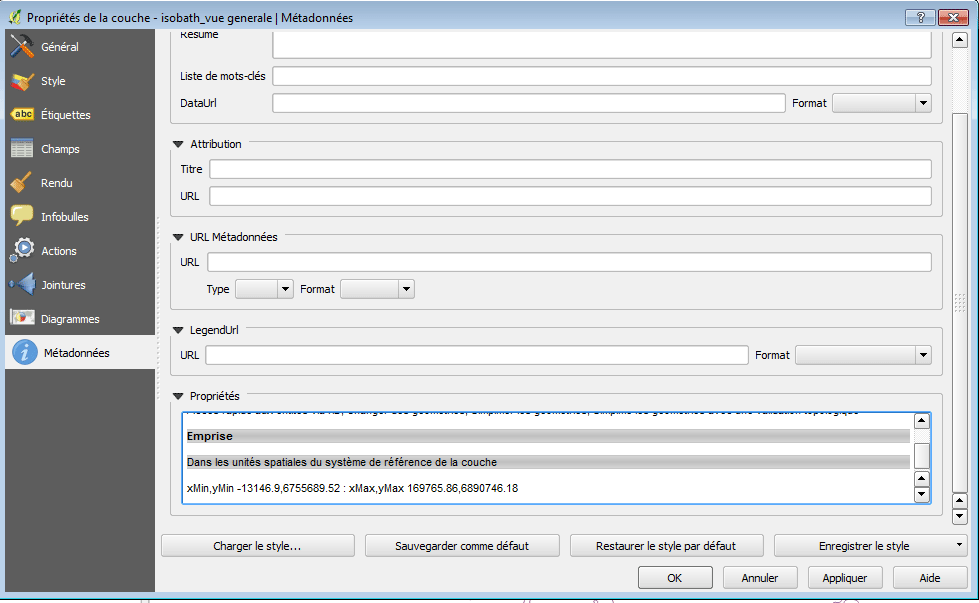Collapse the Attribution section
979x603 pixels.
tap(179, 145)
